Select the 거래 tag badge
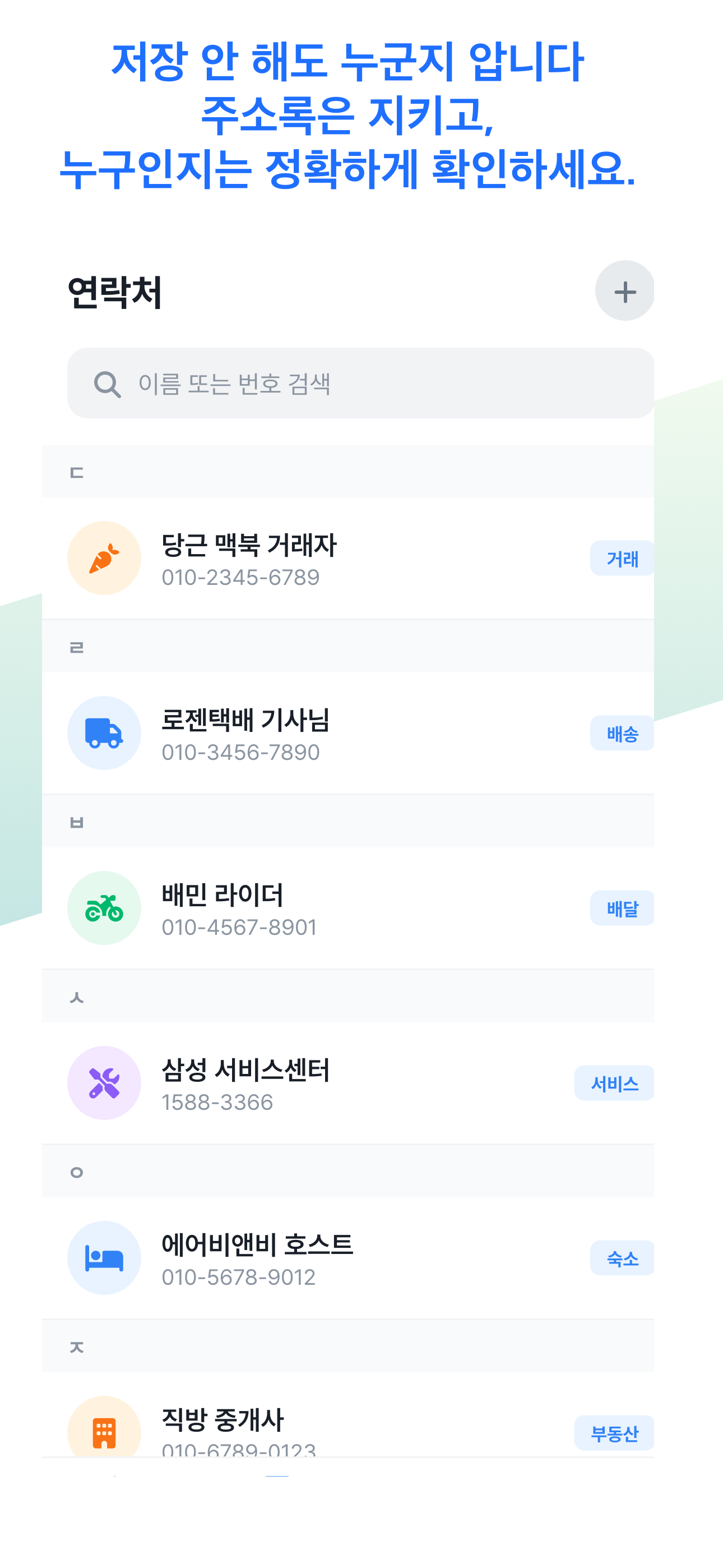 click(x=622, y=558)
